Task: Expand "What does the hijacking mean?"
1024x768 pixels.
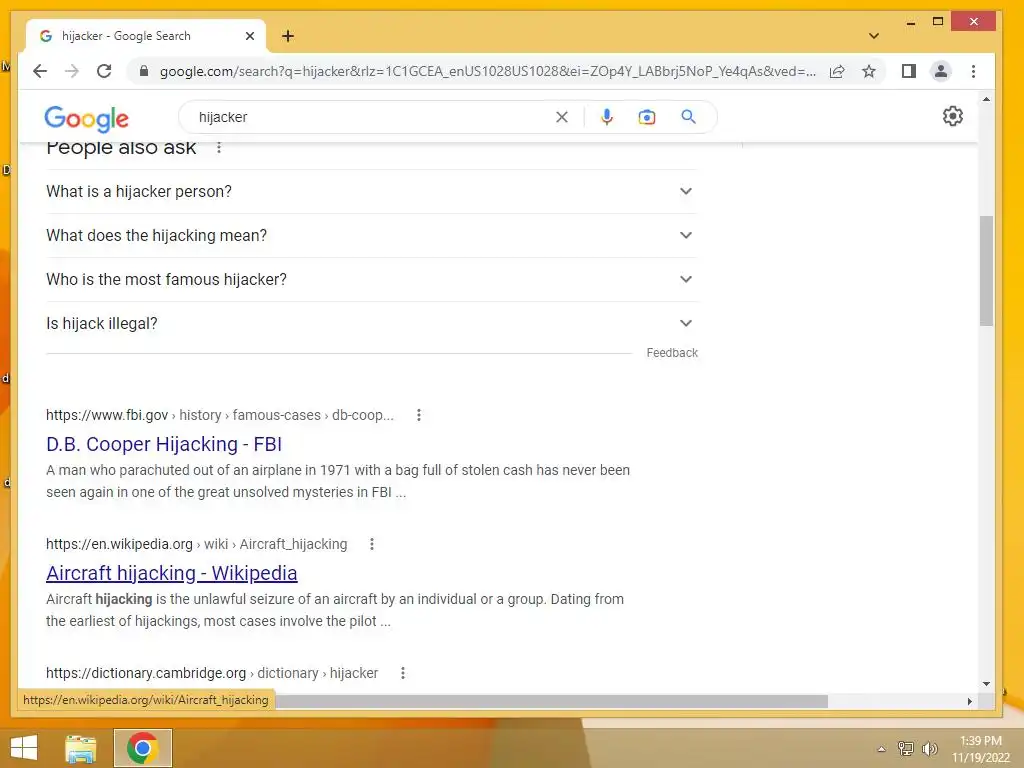Action: (371, 235)
